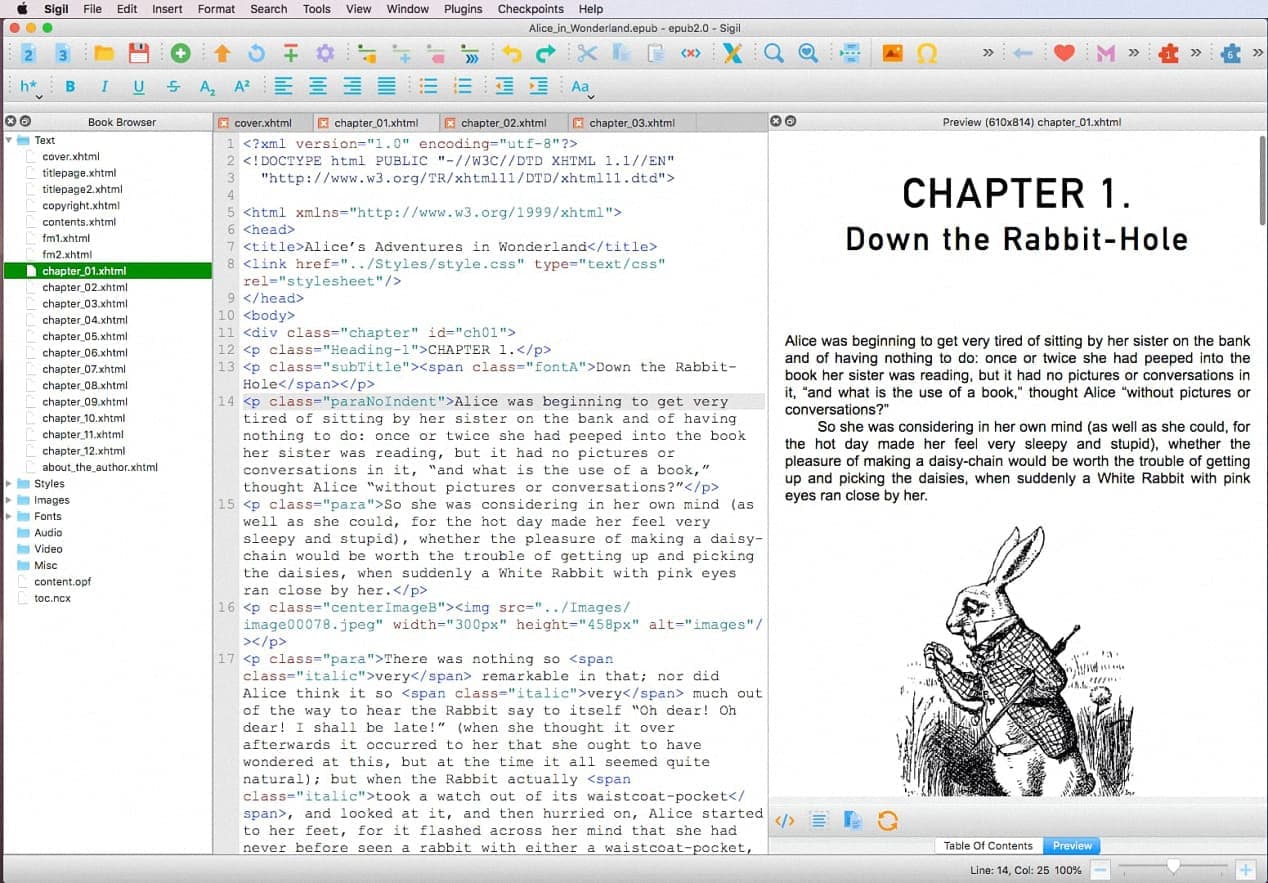Screen dimensions: 1268x883
Task: Click the yellow Undo arrow icon
Action: (512, 54)
